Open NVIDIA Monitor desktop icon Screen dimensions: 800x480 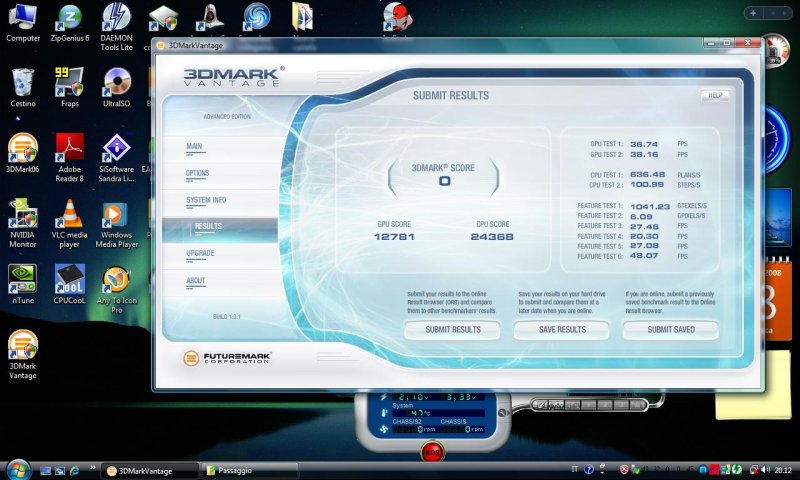pos(22,223)
